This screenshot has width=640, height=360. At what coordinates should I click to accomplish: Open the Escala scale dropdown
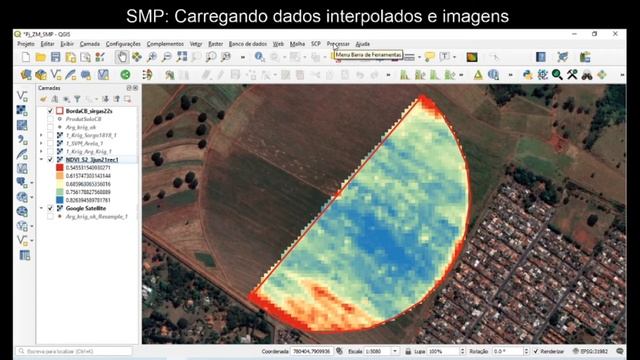395,351
